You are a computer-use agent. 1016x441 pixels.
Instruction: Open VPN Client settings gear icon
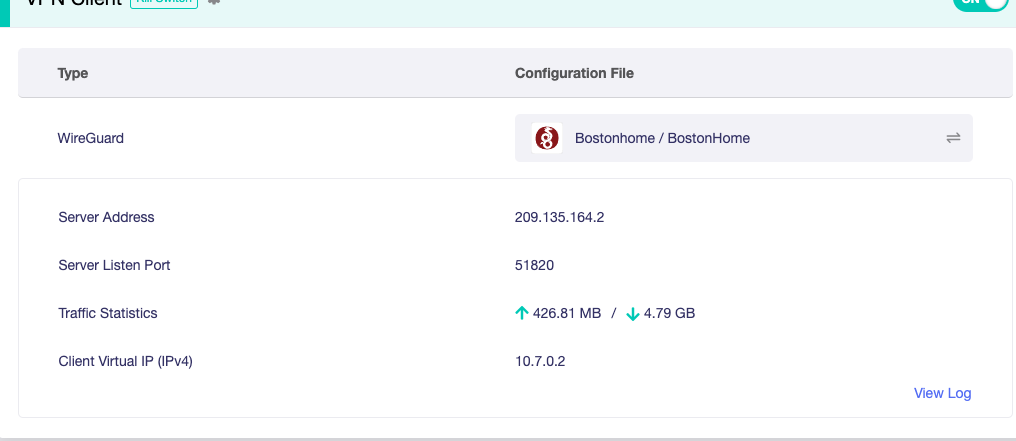pyautogui.click(x=213, y=3)
